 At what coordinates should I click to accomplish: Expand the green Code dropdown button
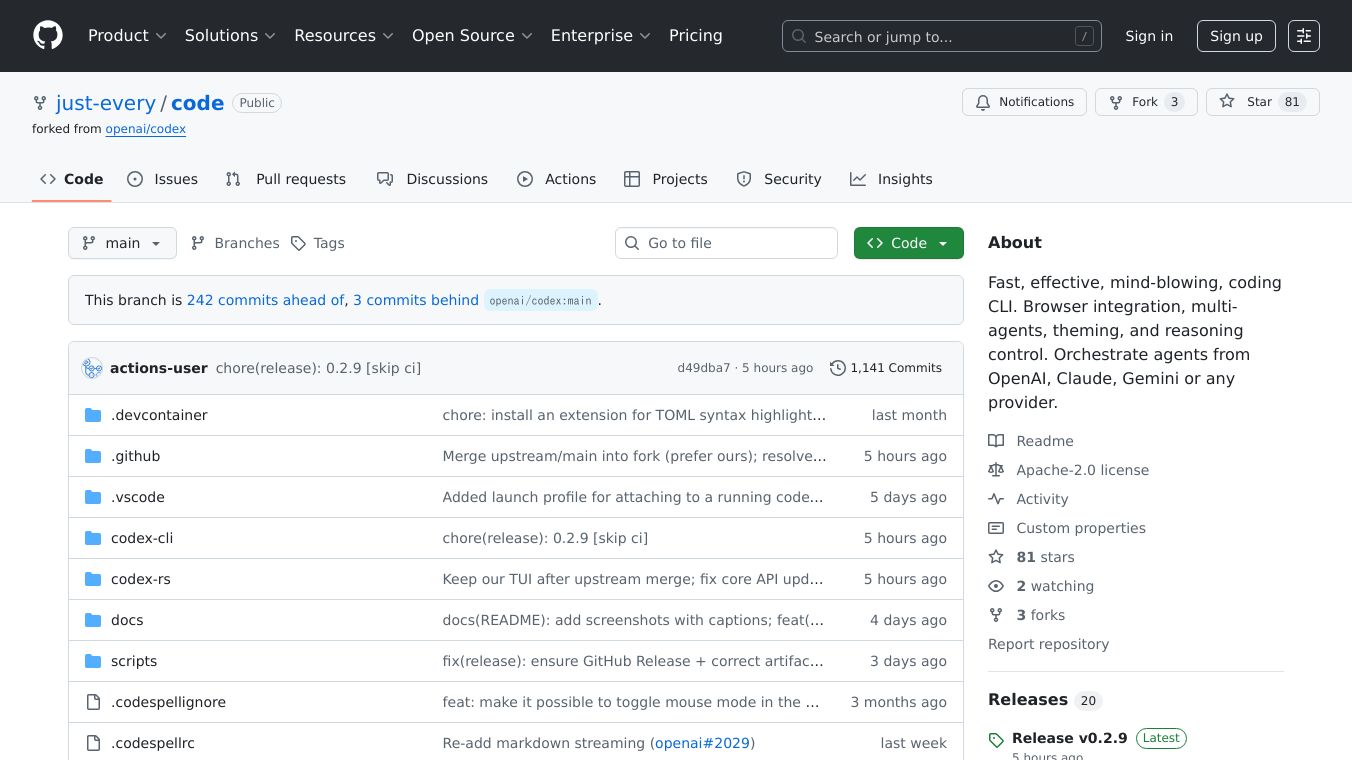point(908,243)
